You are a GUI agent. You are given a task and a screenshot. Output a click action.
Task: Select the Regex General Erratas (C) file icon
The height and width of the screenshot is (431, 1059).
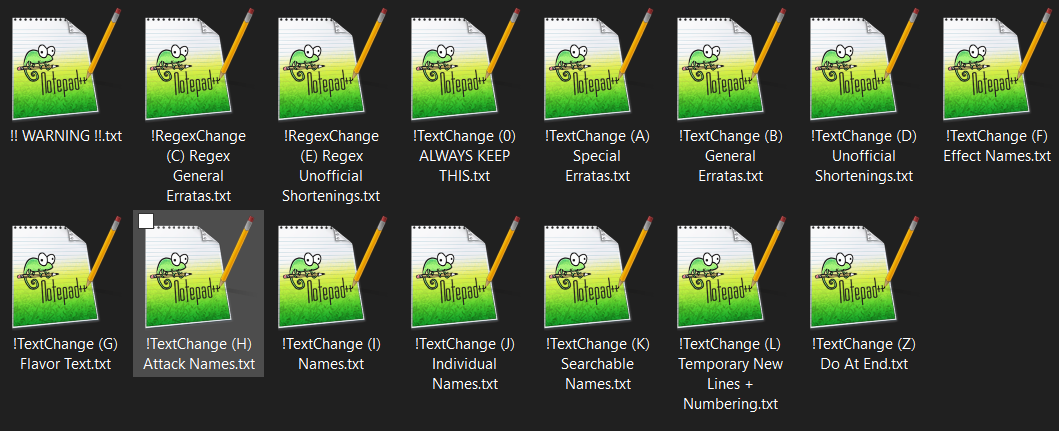[199, 64]
